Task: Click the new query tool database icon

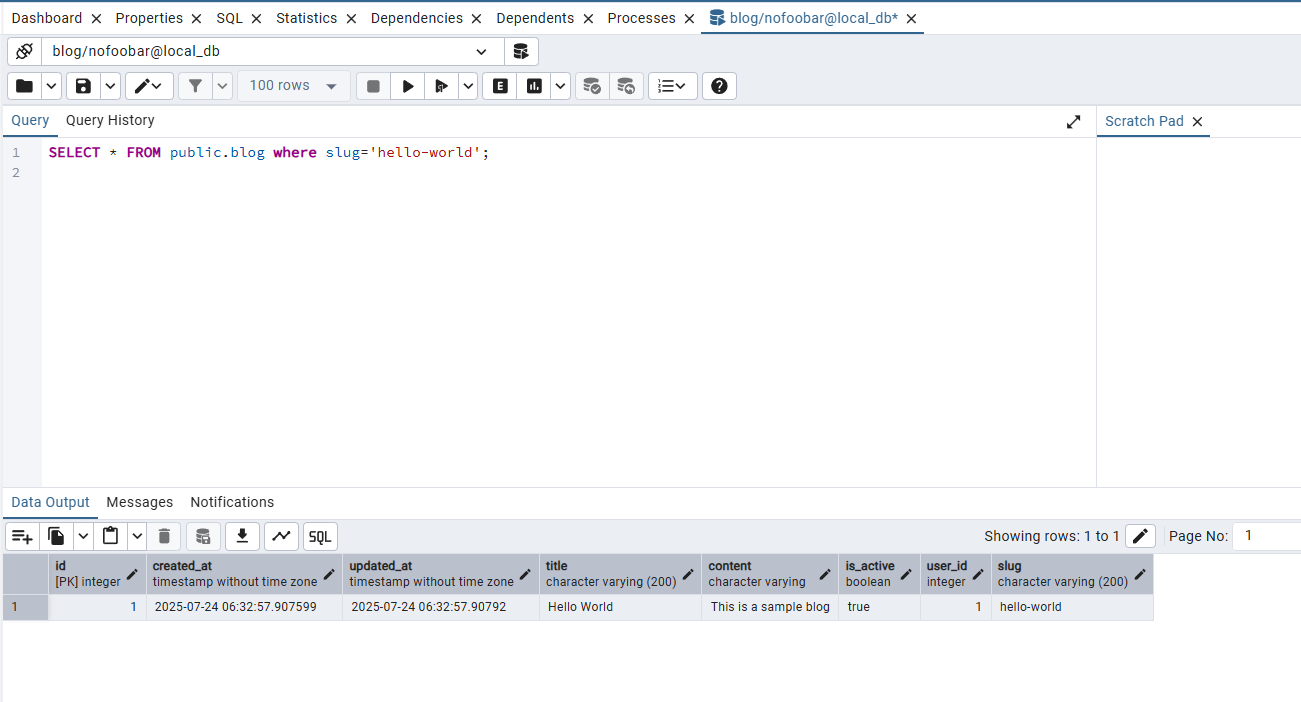Action: click(x=520, y=52)
